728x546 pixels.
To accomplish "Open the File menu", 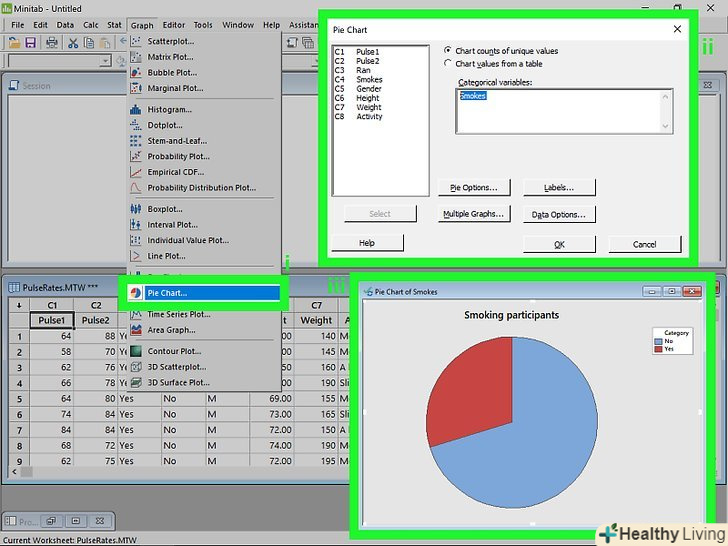I will point(18,25).
